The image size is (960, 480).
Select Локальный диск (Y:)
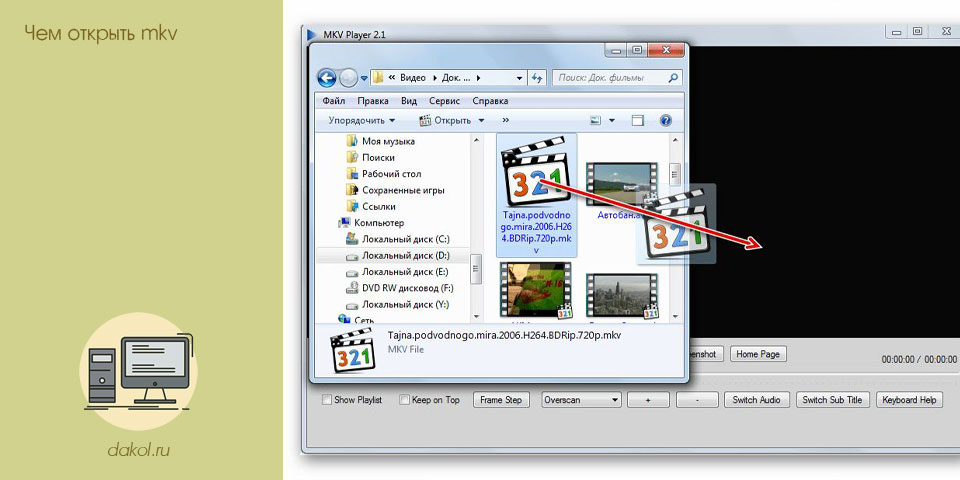click(x=405, y=304)
